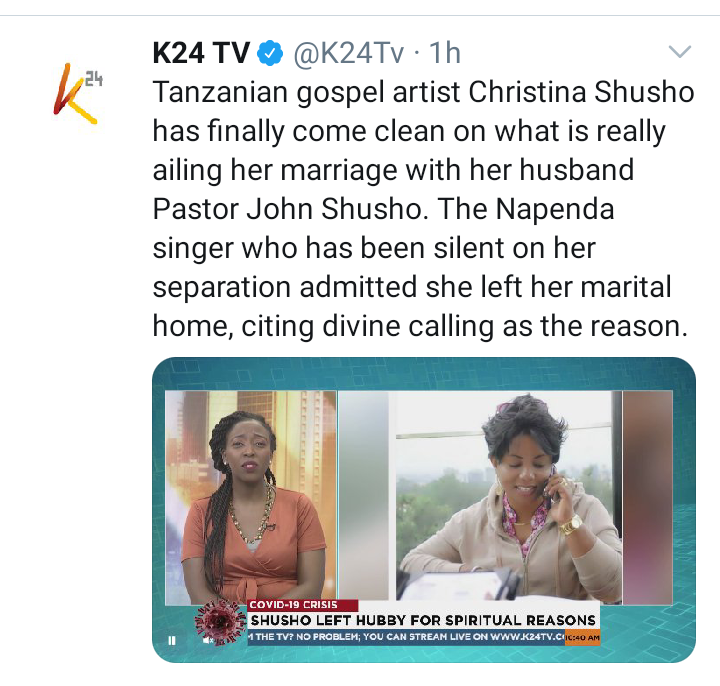Click the teal video frame top border
Screen dimensions: 720x686
click(x=423, y=374)
